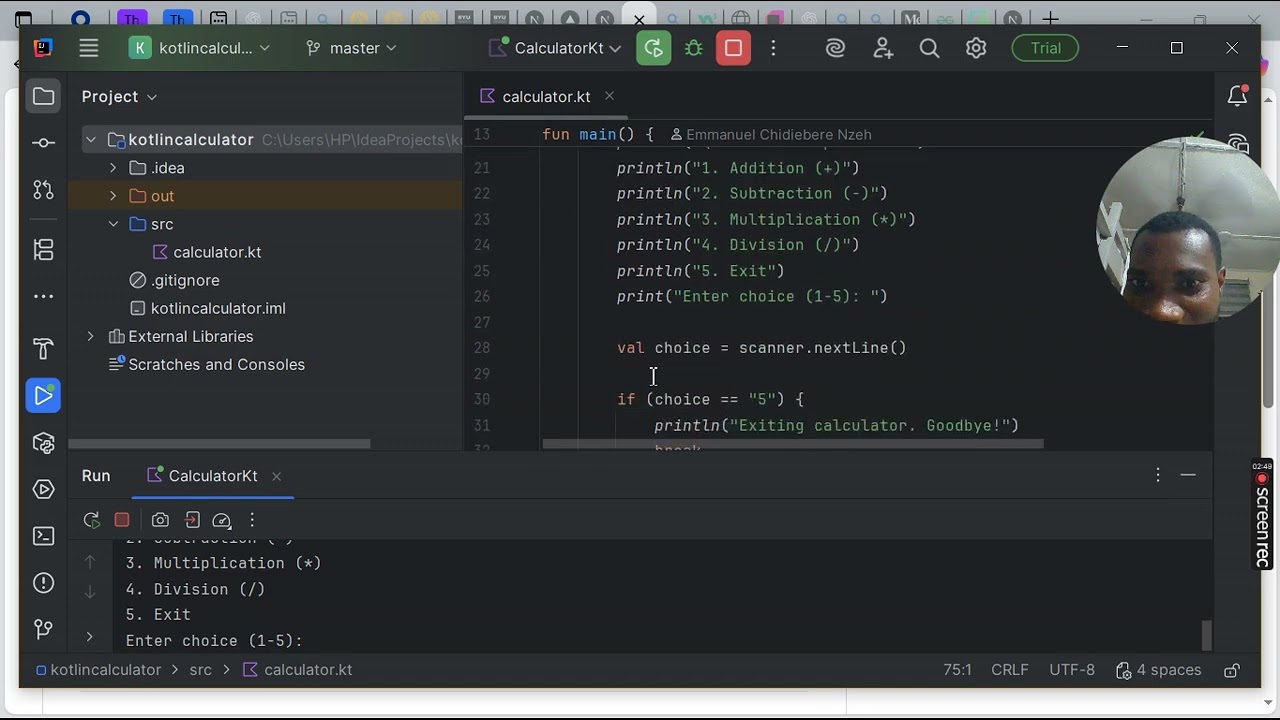The image size is (1280, 720).
Task: Open the AI Assistant spiral icon
Action: pyautogui.click(x=836, y=48)
